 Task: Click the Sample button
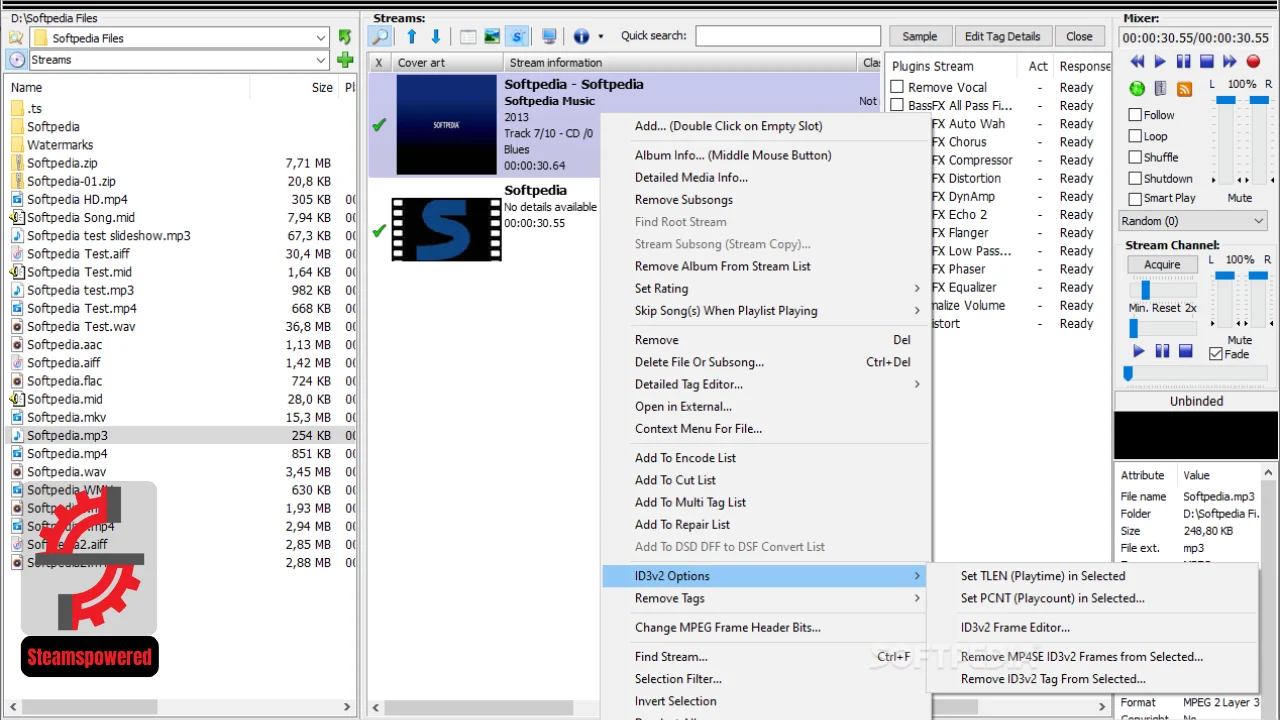[x=920, y=36]
